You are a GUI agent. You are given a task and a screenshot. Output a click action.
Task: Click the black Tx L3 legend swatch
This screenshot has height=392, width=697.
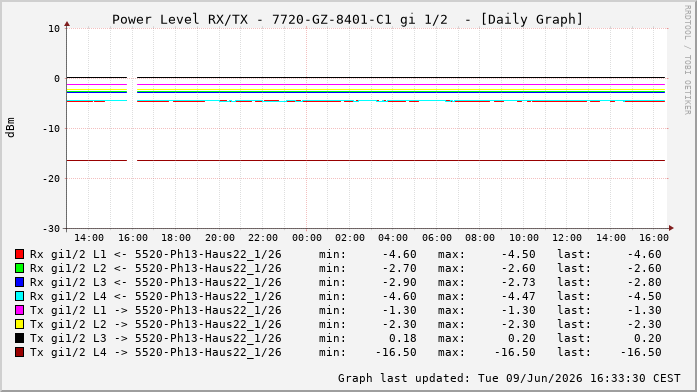tap(20, 338)
